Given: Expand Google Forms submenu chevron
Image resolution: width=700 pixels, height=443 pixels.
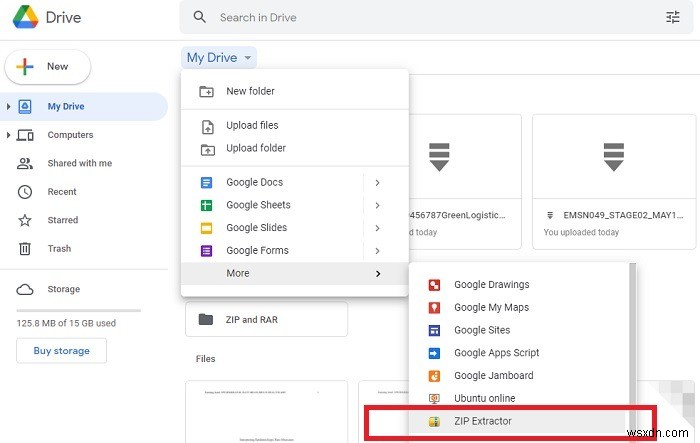Looking at the screenshot, I should [377, 251].
